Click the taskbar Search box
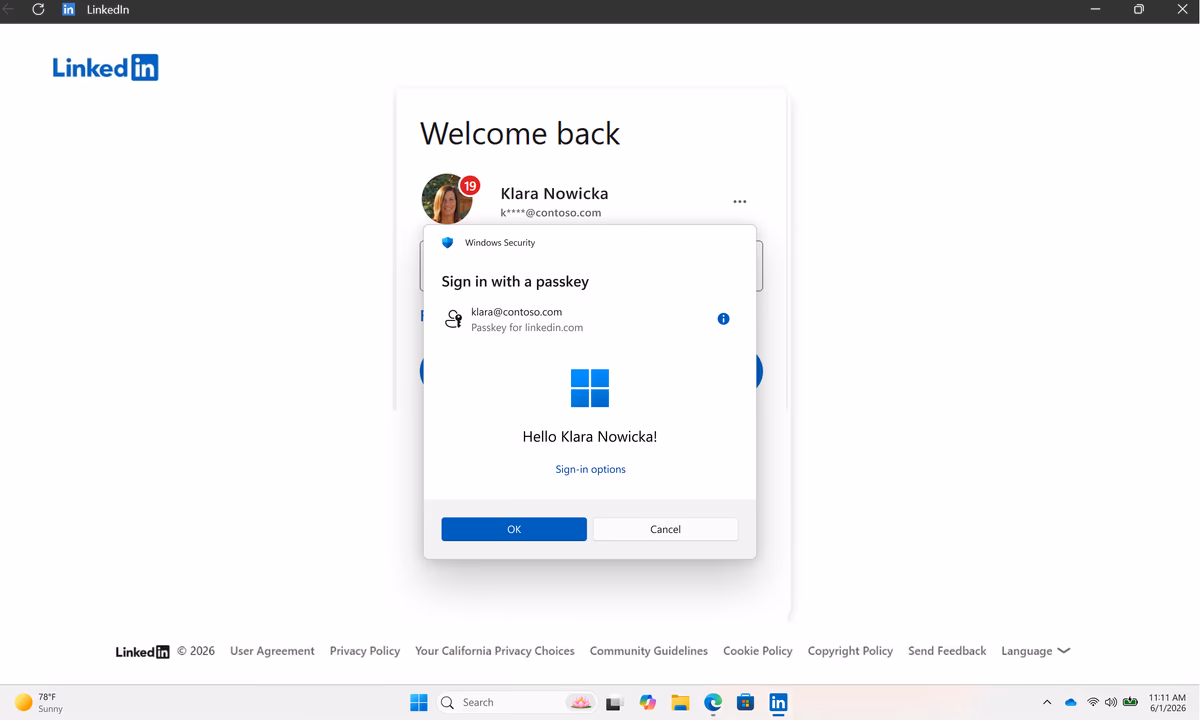 tap(517, 702)
